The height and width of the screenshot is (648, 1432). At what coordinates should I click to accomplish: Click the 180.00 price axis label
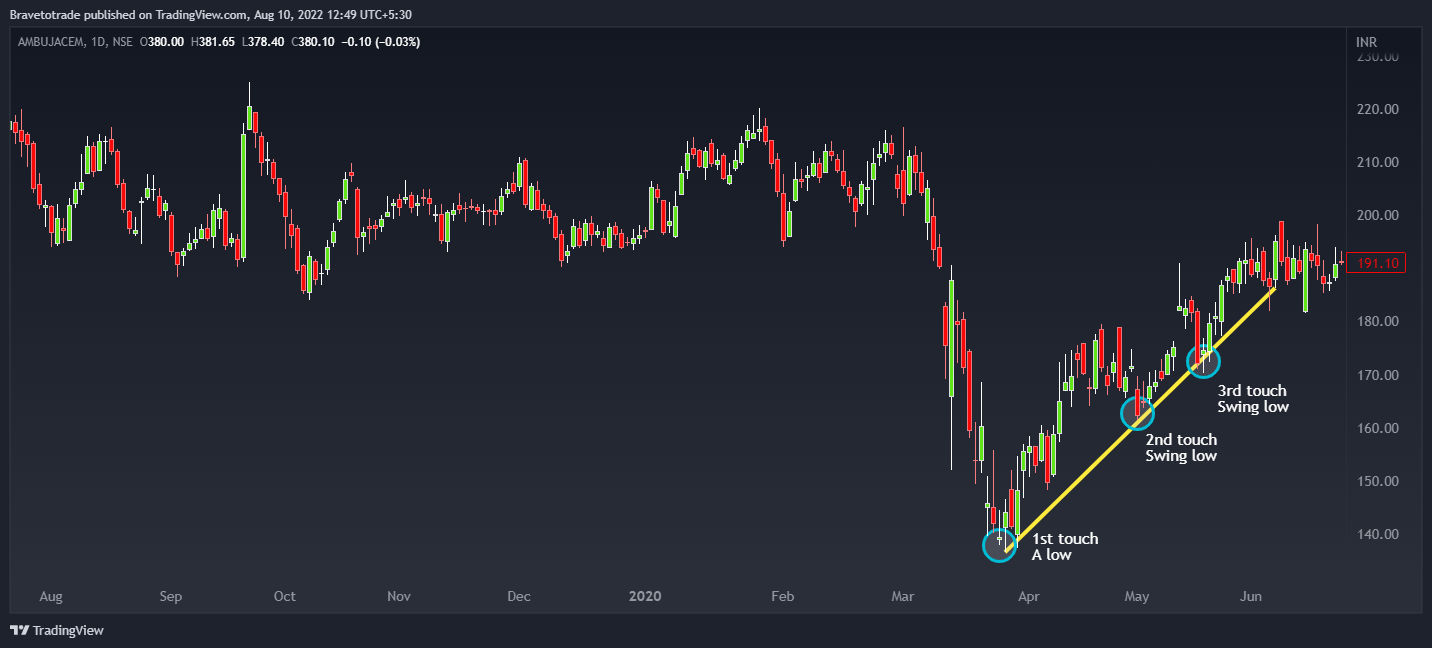(x=1378, y=321)
